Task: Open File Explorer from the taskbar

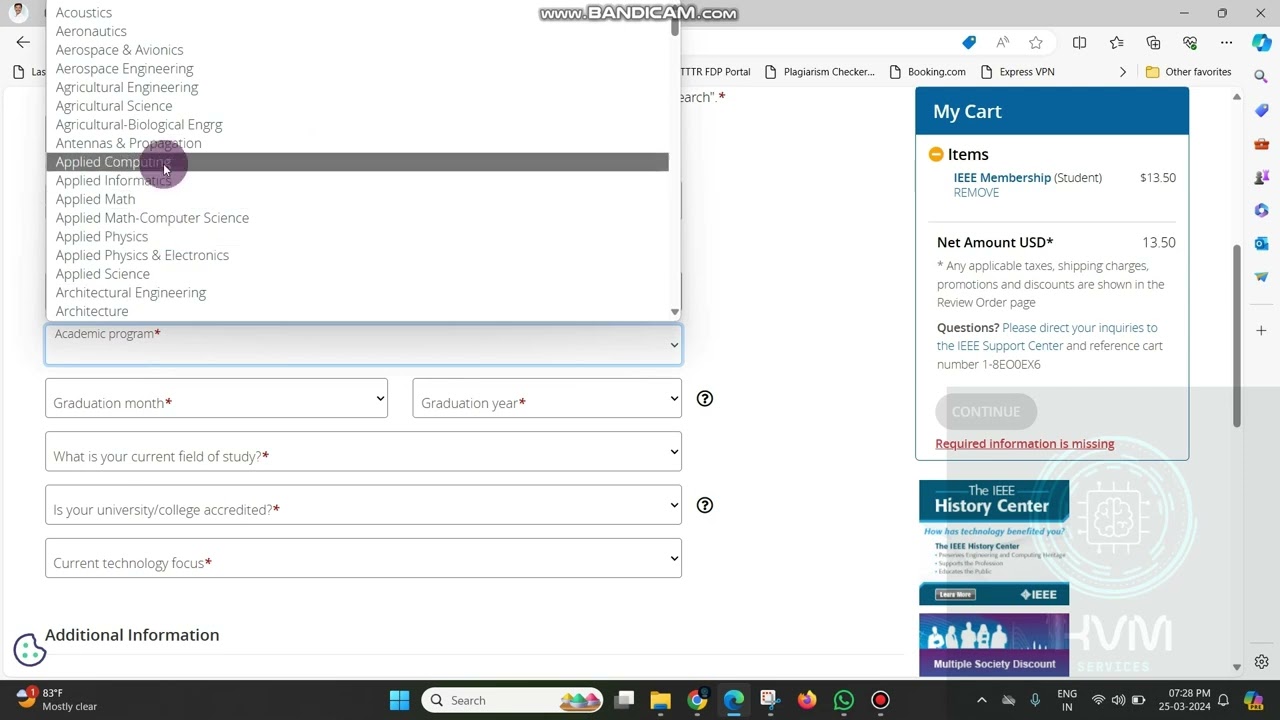Action: [x=660, y=700]
